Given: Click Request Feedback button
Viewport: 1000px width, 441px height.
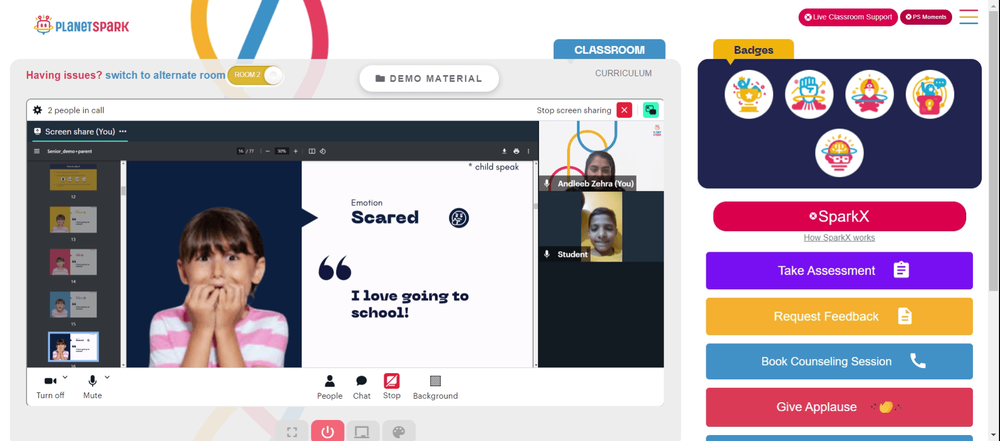Looking at the screenshot, I should [x=839, y=317].
